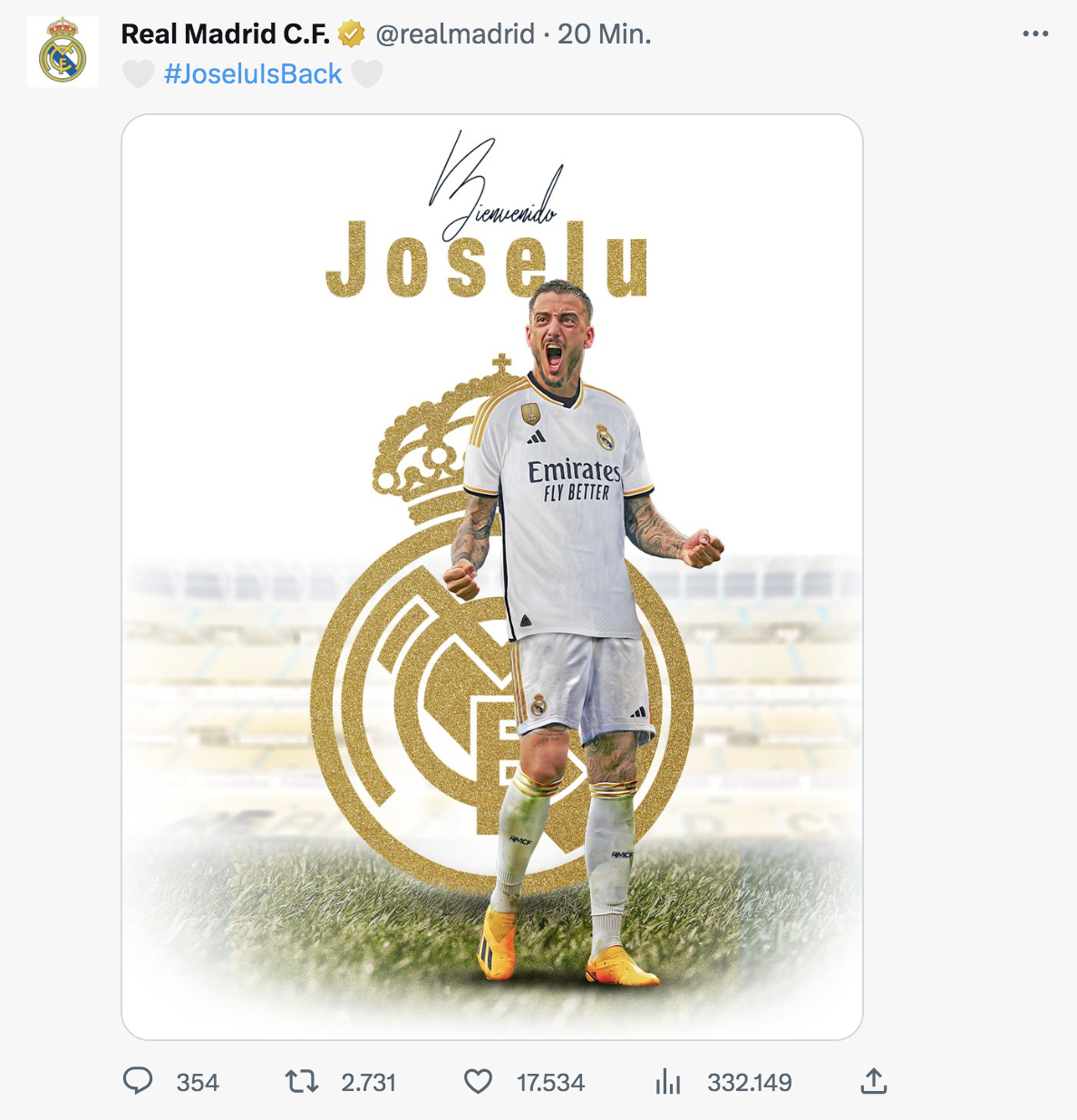1077x1120 pixels.
Task: Click the white heart emoji before hashtag
Action: point(139,73)
